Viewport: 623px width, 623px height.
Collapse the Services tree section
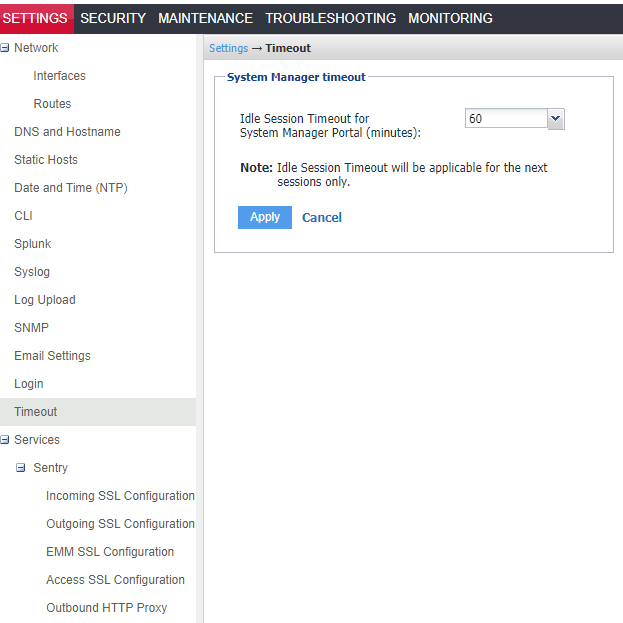5,440
